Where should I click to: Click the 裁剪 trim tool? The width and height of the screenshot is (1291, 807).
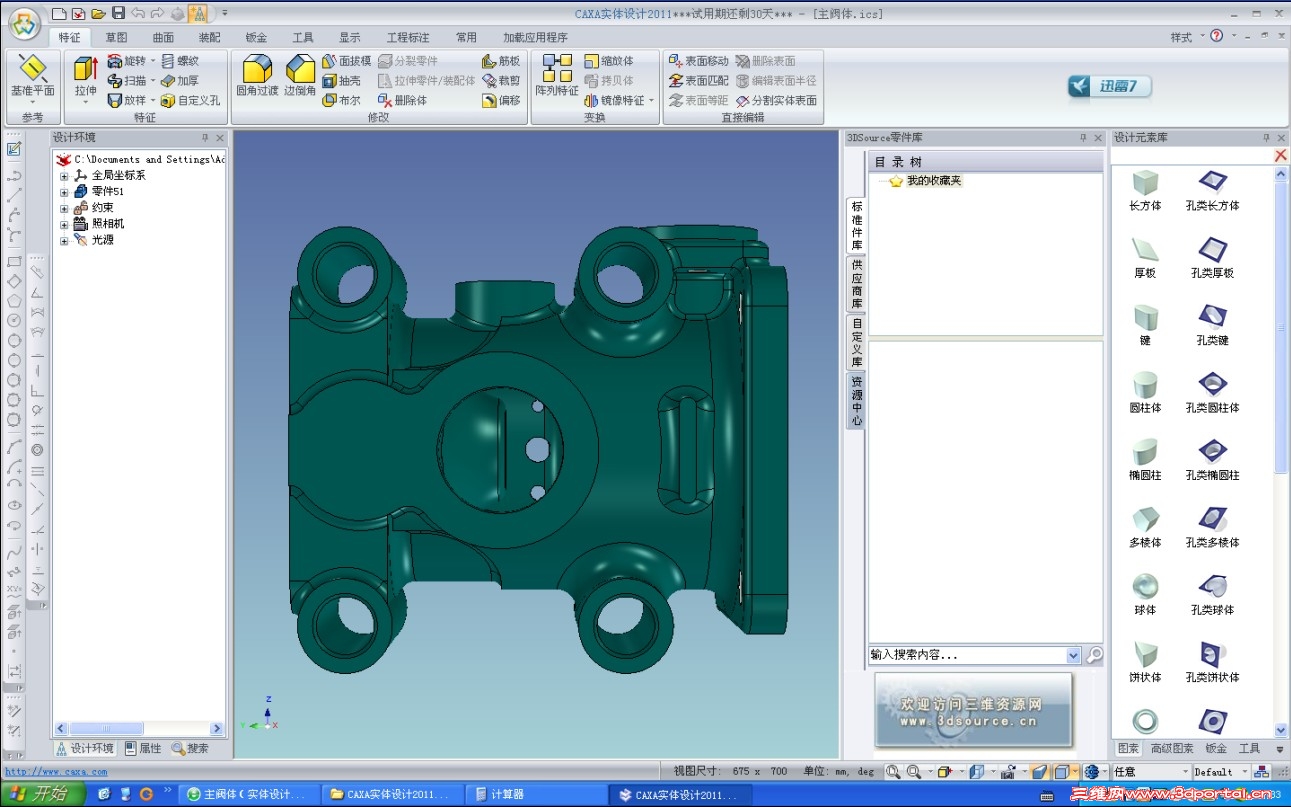tap(501, 81)
